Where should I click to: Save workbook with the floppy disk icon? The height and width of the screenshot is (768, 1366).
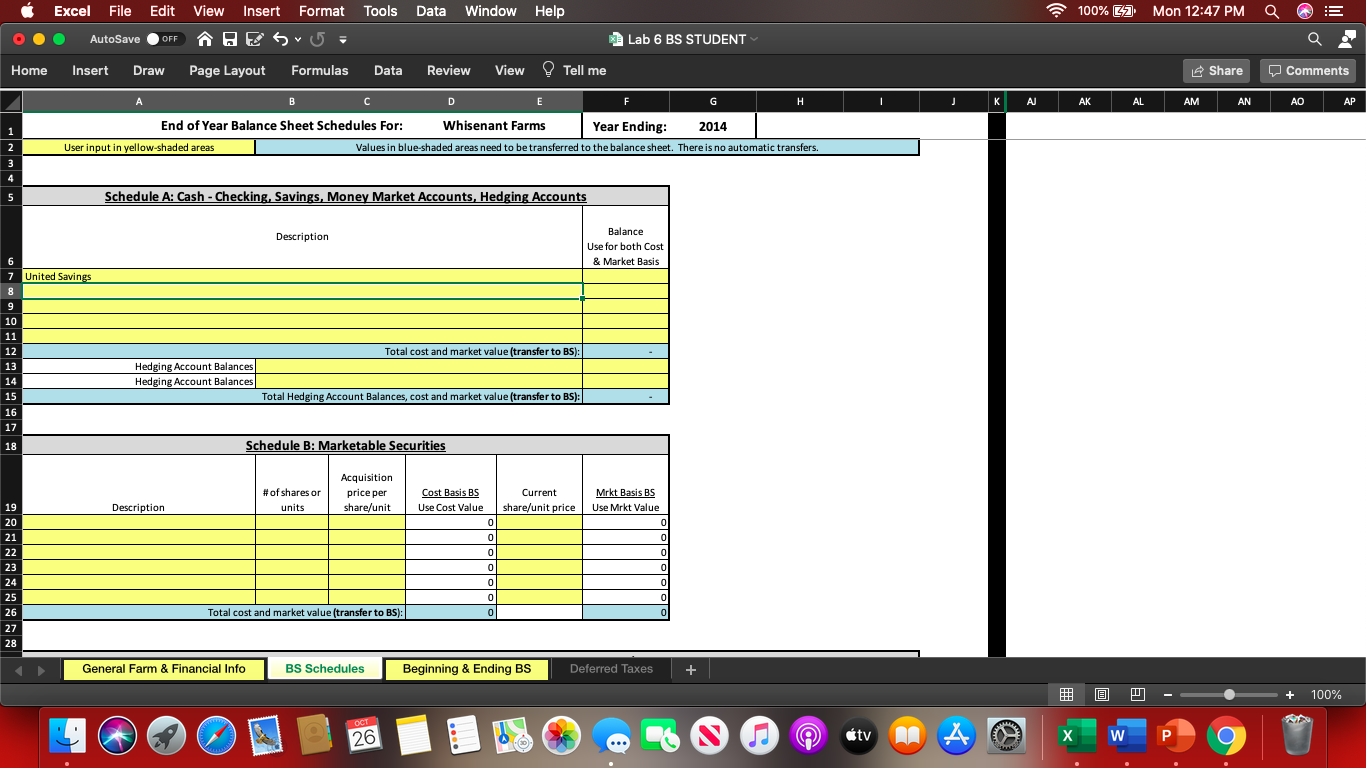click(230, 40)
